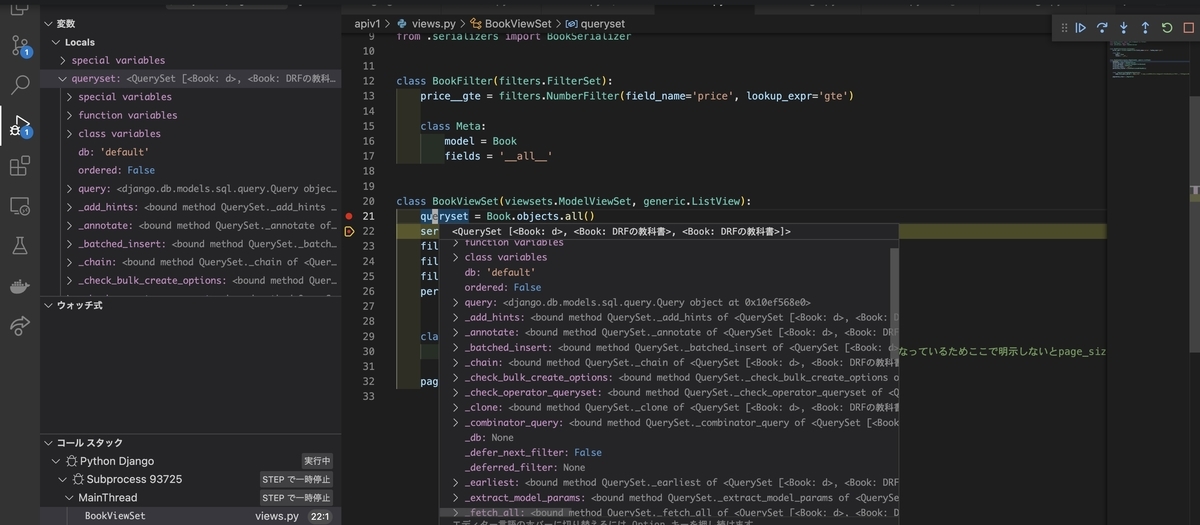Open the Source Control view

click(20, 46)
